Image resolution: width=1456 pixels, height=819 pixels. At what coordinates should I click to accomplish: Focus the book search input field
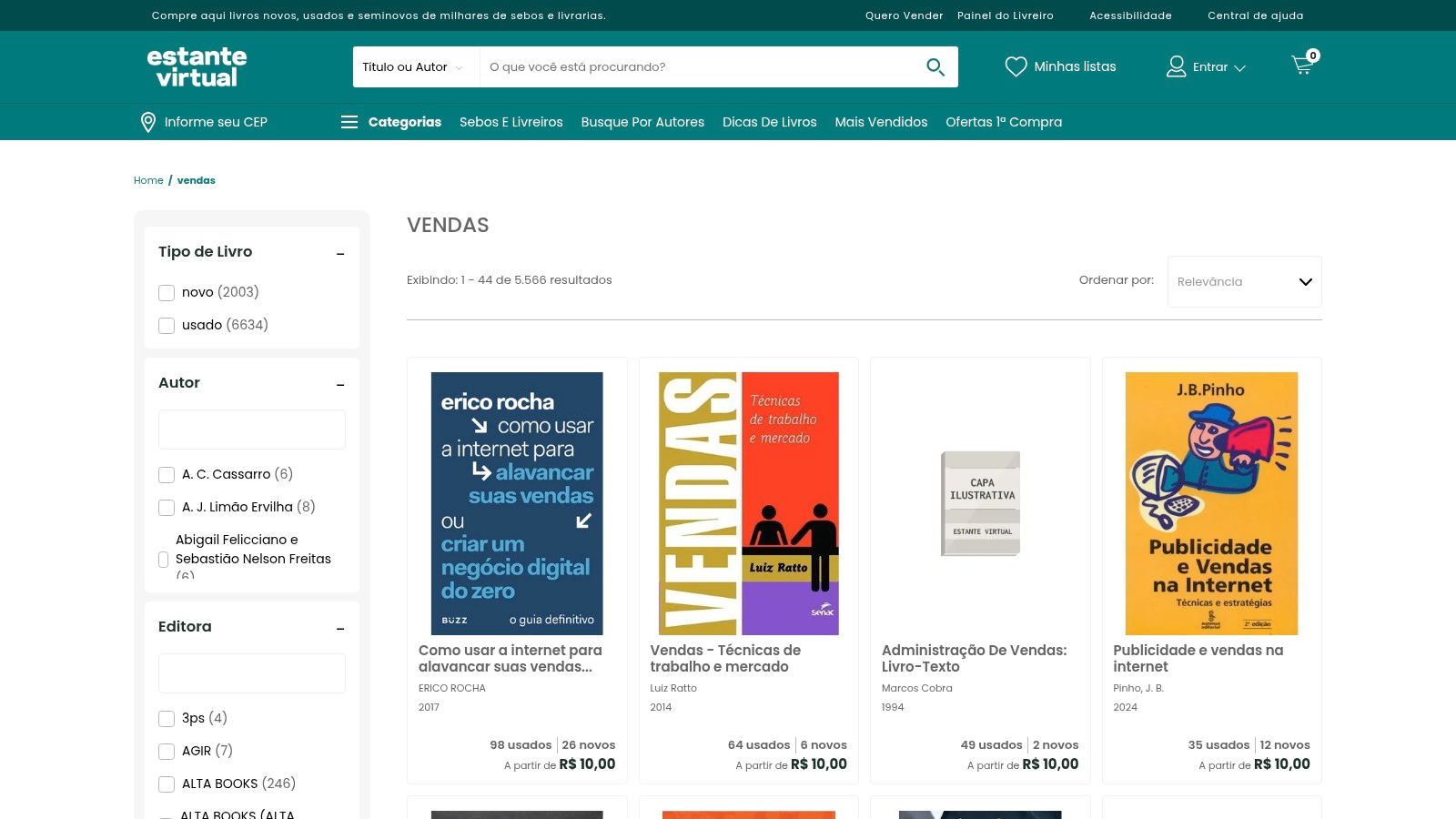click(x=701, y=66)
